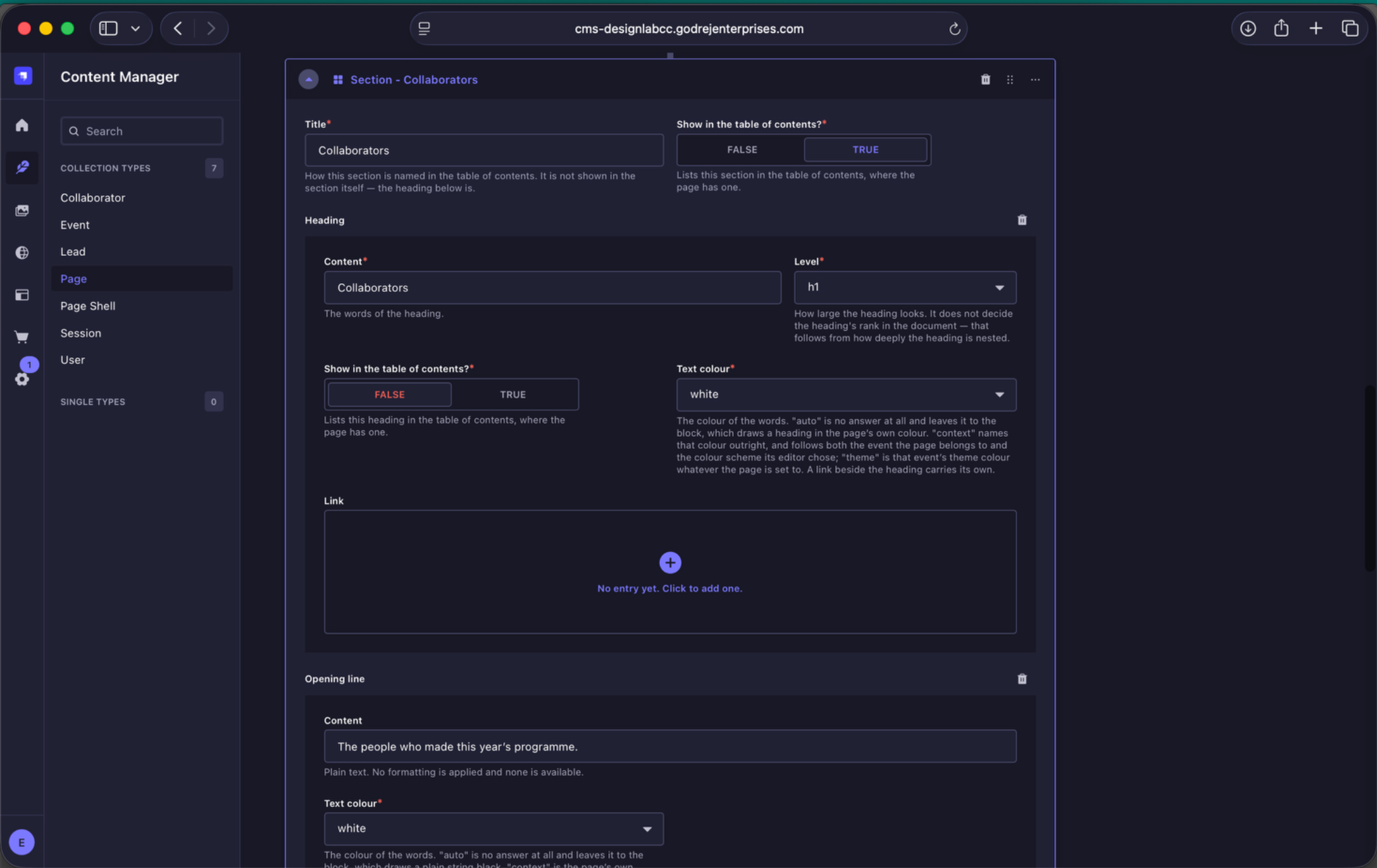This screenshot has height=868, width=1377.
Task: Set heading table of contents to FALSE
Action: (389, 394)
